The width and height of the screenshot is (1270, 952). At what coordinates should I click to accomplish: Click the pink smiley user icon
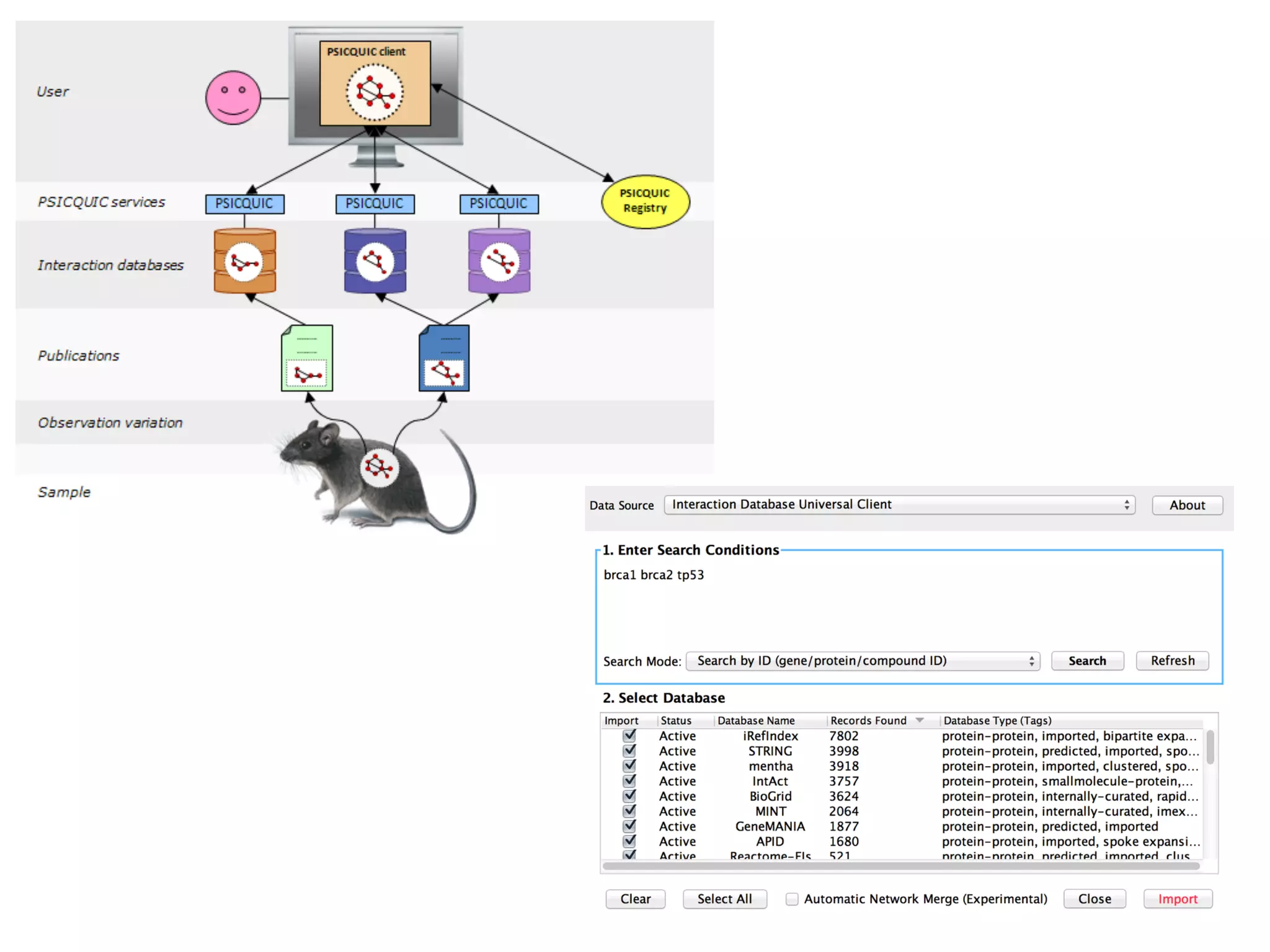[x=233, y=98]
